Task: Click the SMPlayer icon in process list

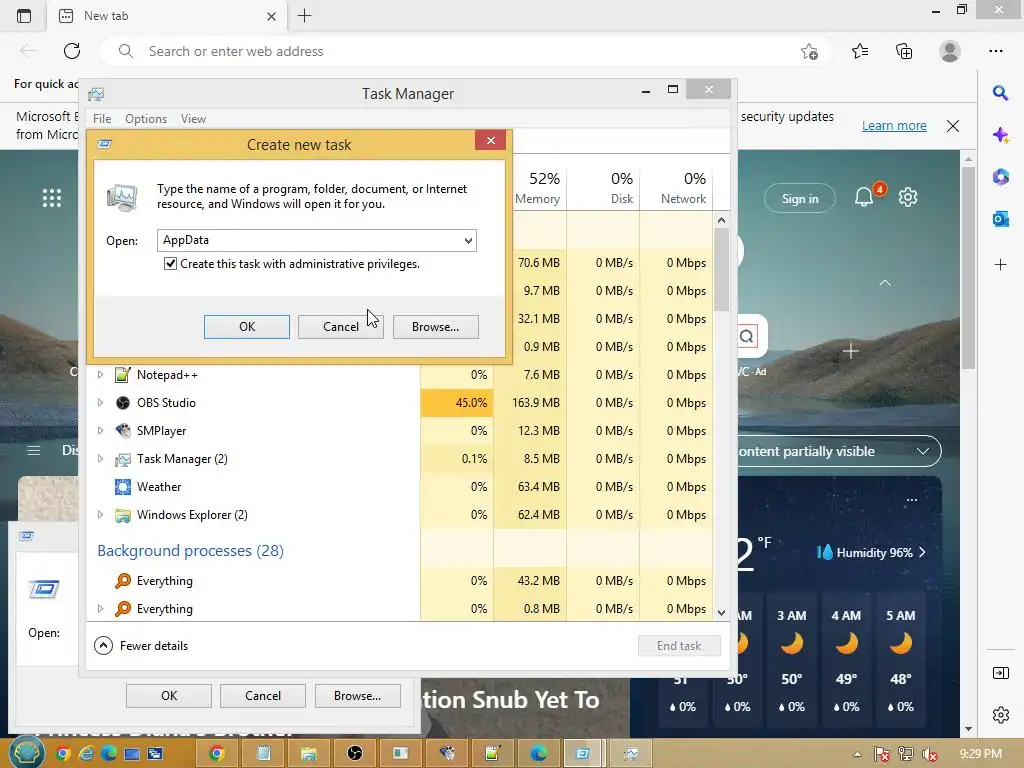Action: click(122, 431)
